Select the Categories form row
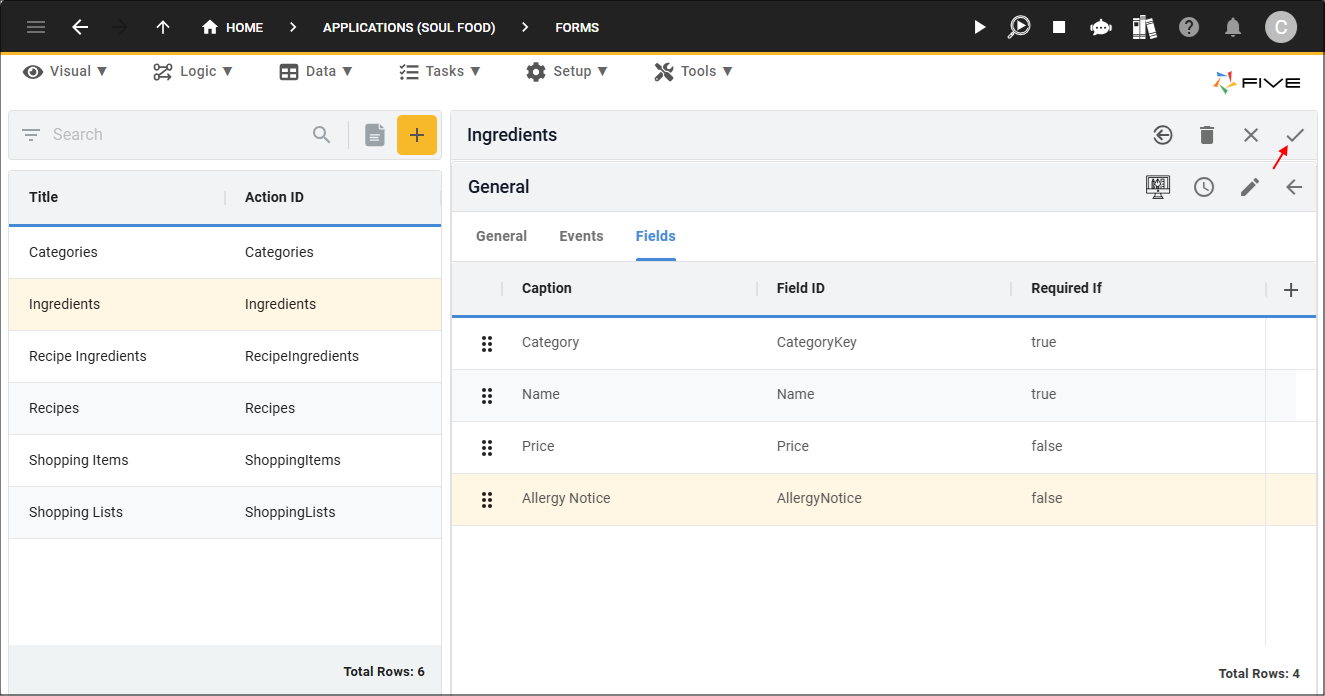The height and width of the screenshot is (696, 1325). [x=225, y=252]
